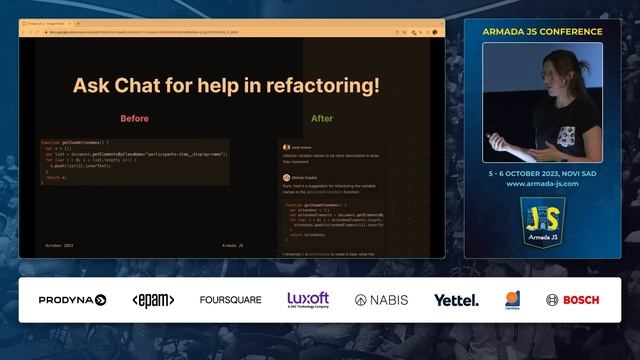Select the Armada JS Google Slides browser tab

coord(47,24)
